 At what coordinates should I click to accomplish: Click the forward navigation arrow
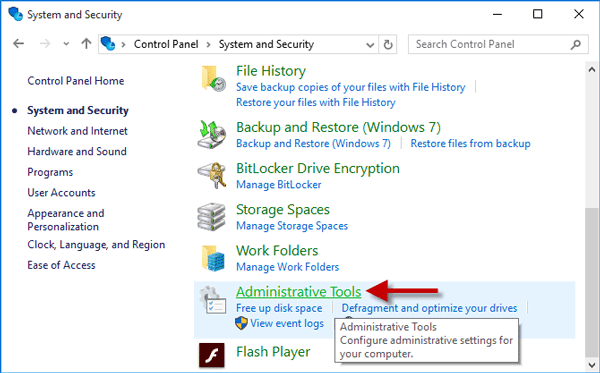click(45, 44)
